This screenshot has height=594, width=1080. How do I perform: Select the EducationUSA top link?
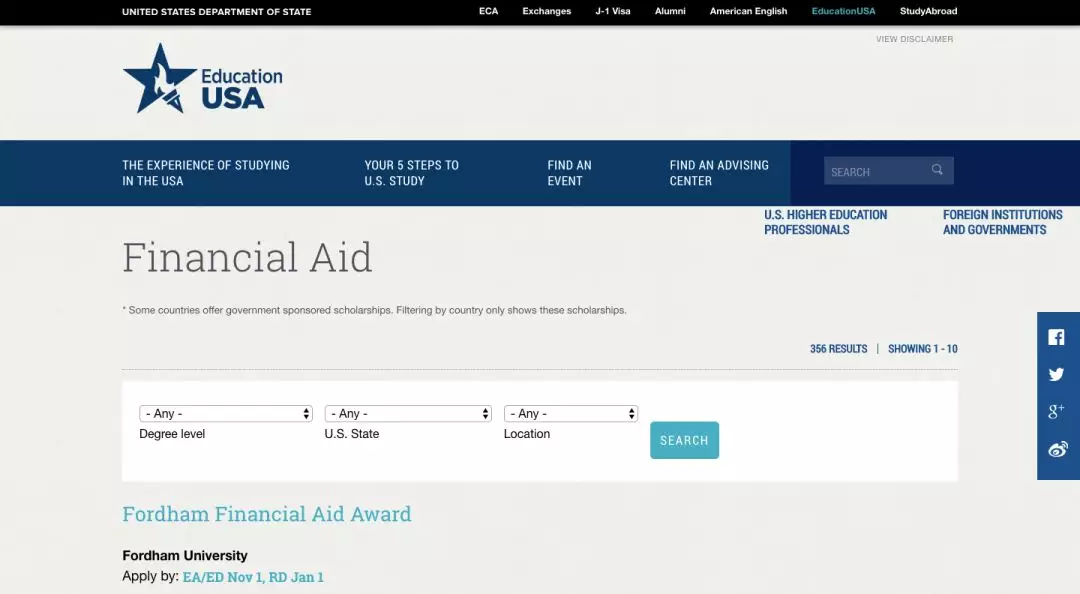coord(844,11)
